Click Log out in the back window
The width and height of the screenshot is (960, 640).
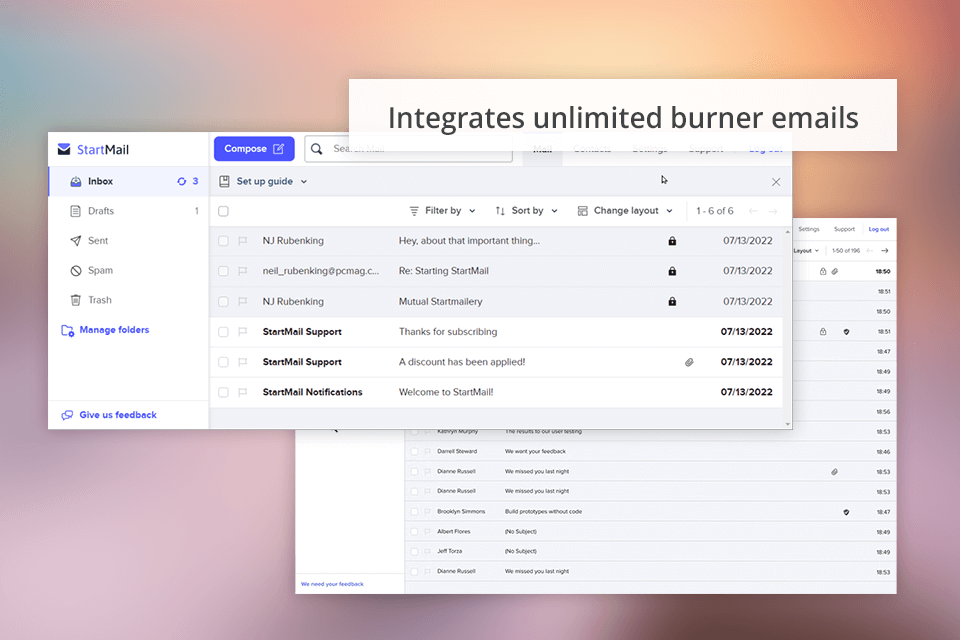pyautogui.click(x=879, y=229)
